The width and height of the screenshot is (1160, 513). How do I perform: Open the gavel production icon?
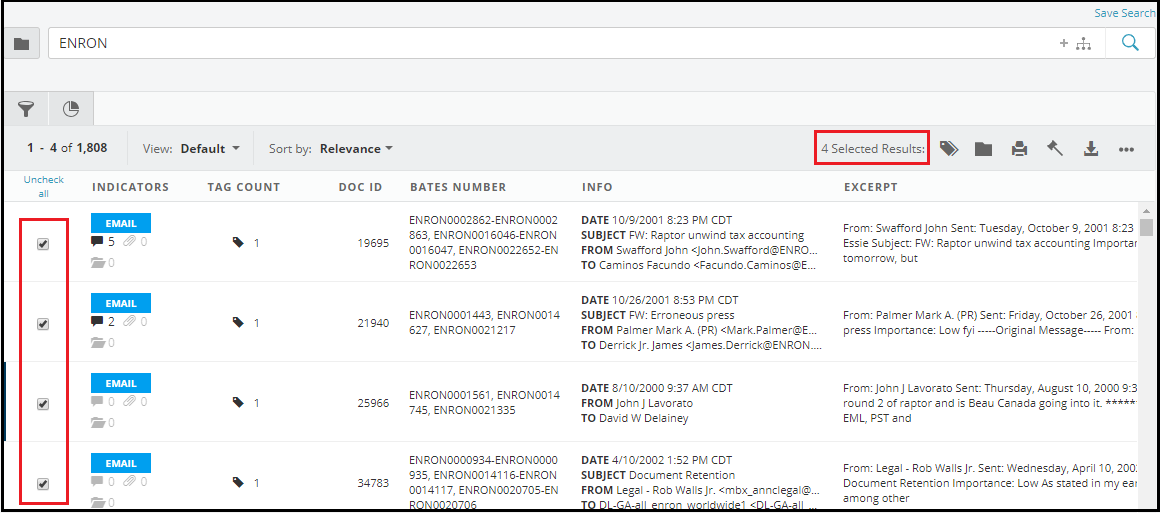[x=1055, y=149]
